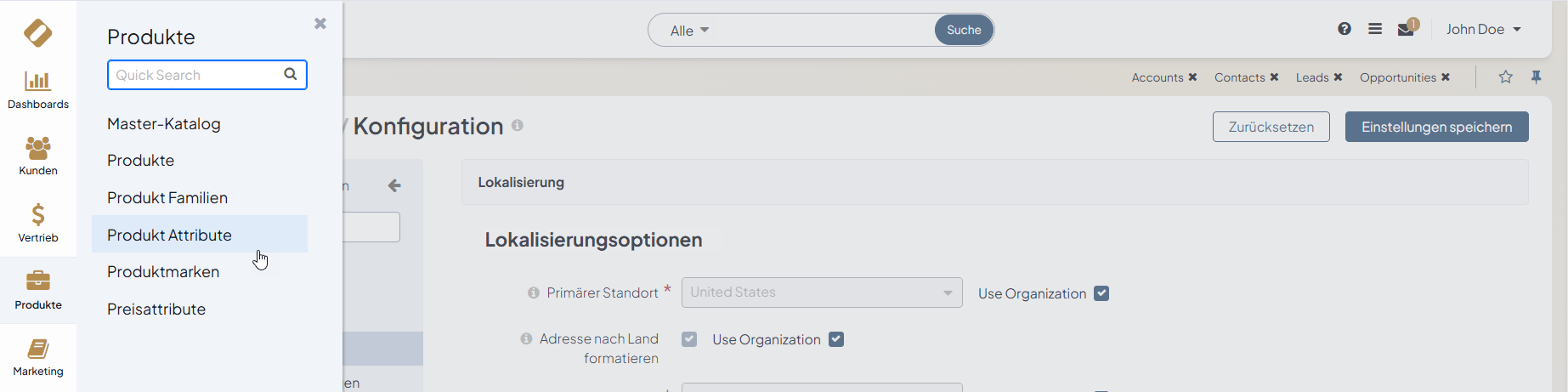1568x392 pixels.
Task: Select Produkt Attribute menu item
Action: click(x=169, y=235)
